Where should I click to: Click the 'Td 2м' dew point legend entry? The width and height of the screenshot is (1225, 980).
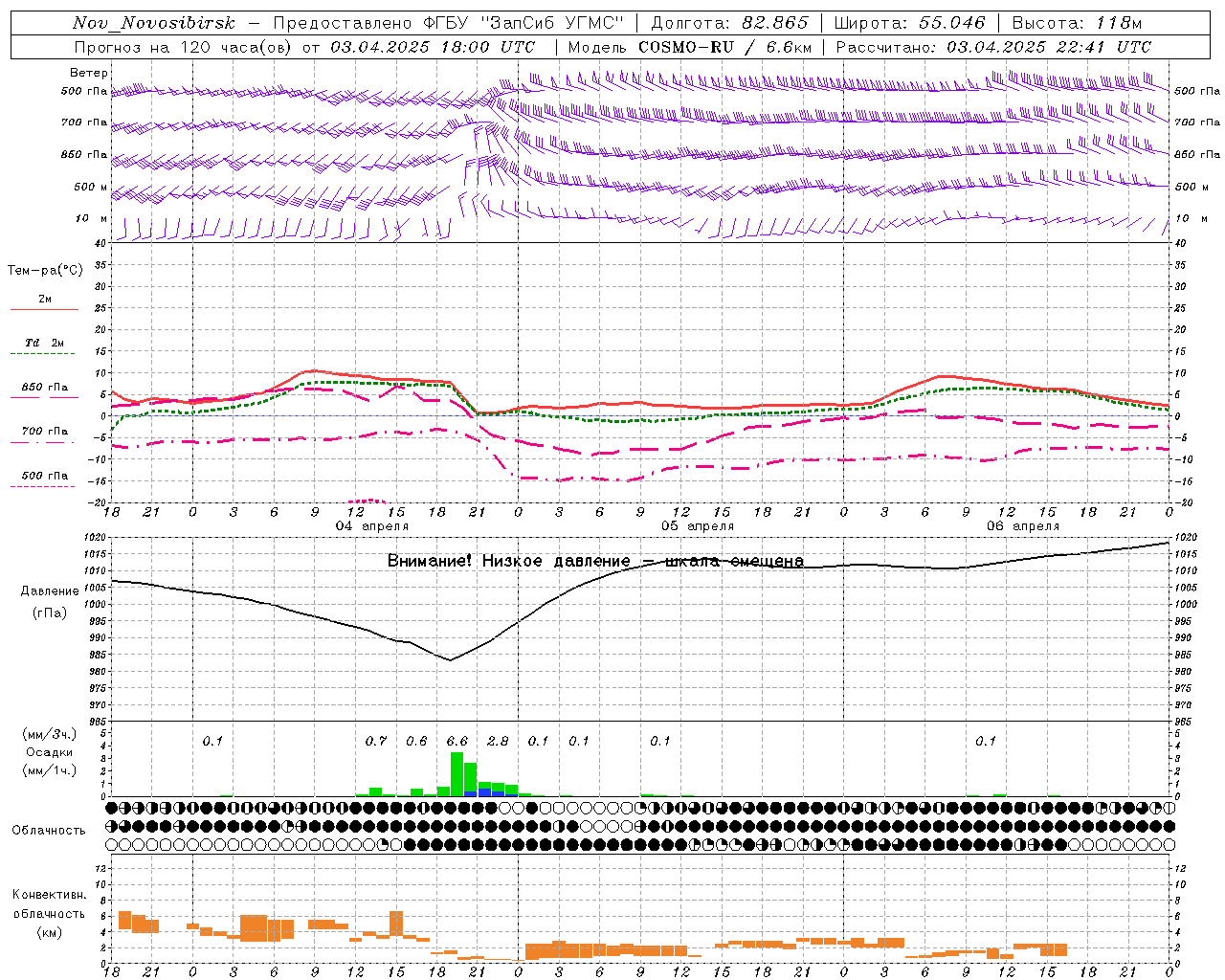click(45, 343)
